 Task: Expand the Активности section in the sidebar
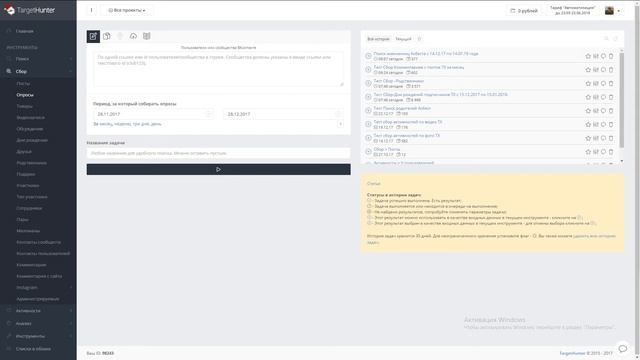pyautogui.click(x=38, y=311)
